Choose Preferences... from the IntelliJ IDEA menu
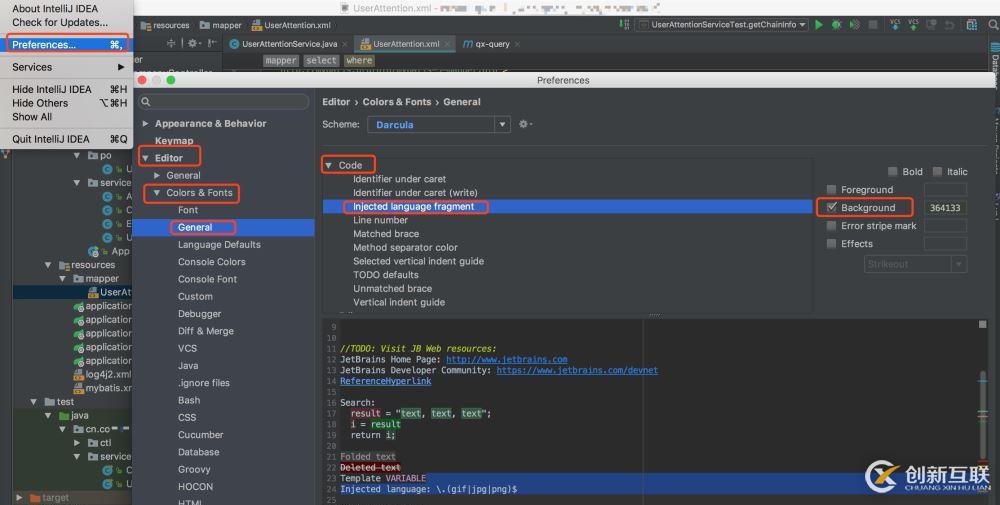The height and width of the screenshot is (505, 1000). pyautogui.click(x=44, y=45)
